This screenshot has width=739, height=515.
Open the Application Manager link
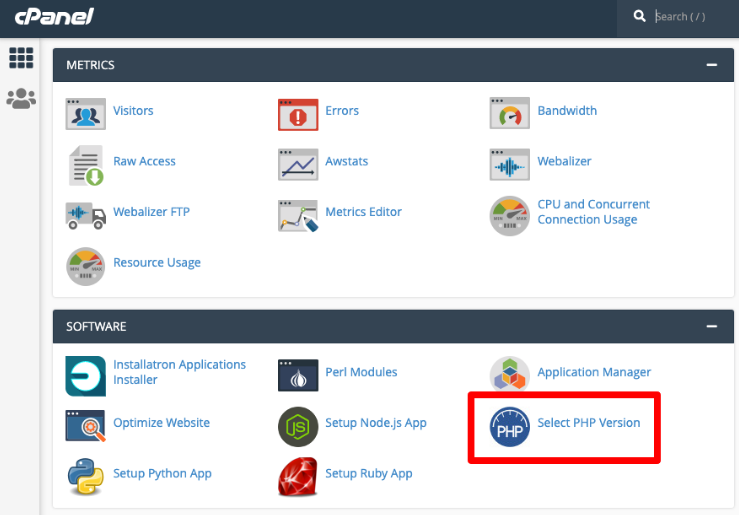point(594,372)
